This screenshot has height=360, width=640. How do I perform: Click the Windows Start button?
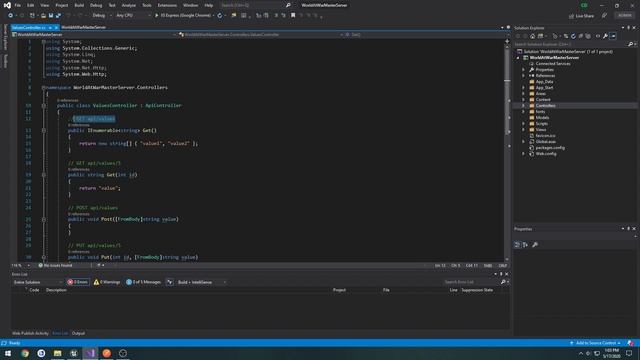[x=8, y=353]
